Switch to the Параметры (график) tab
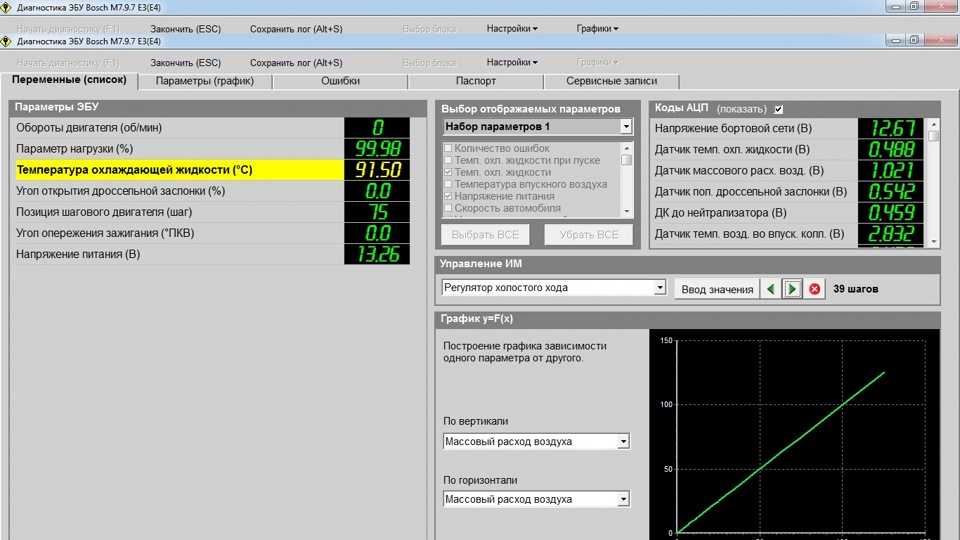The width and height of the screenshot is (960, 540). (204, 81)
